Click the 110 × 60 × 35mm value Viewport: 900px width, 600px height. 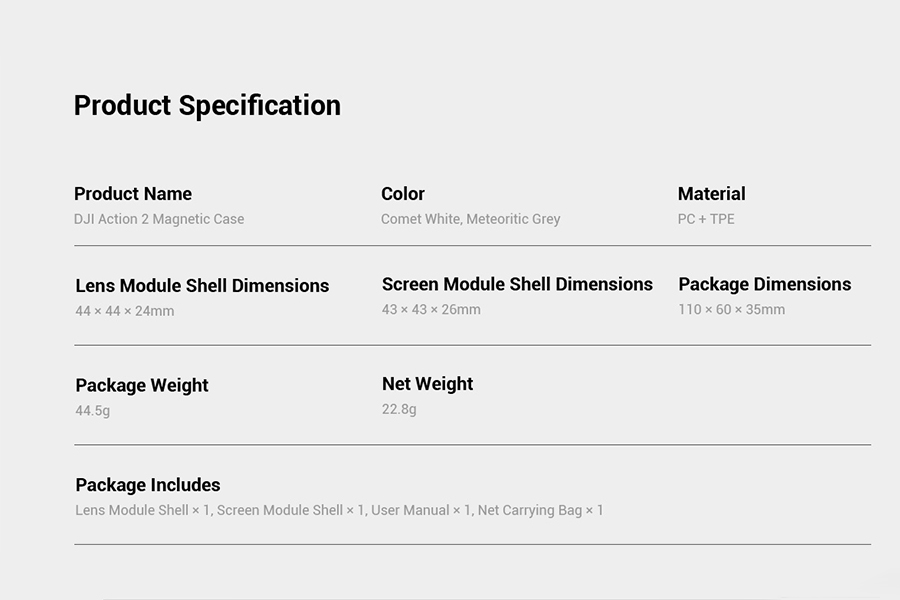731,309
